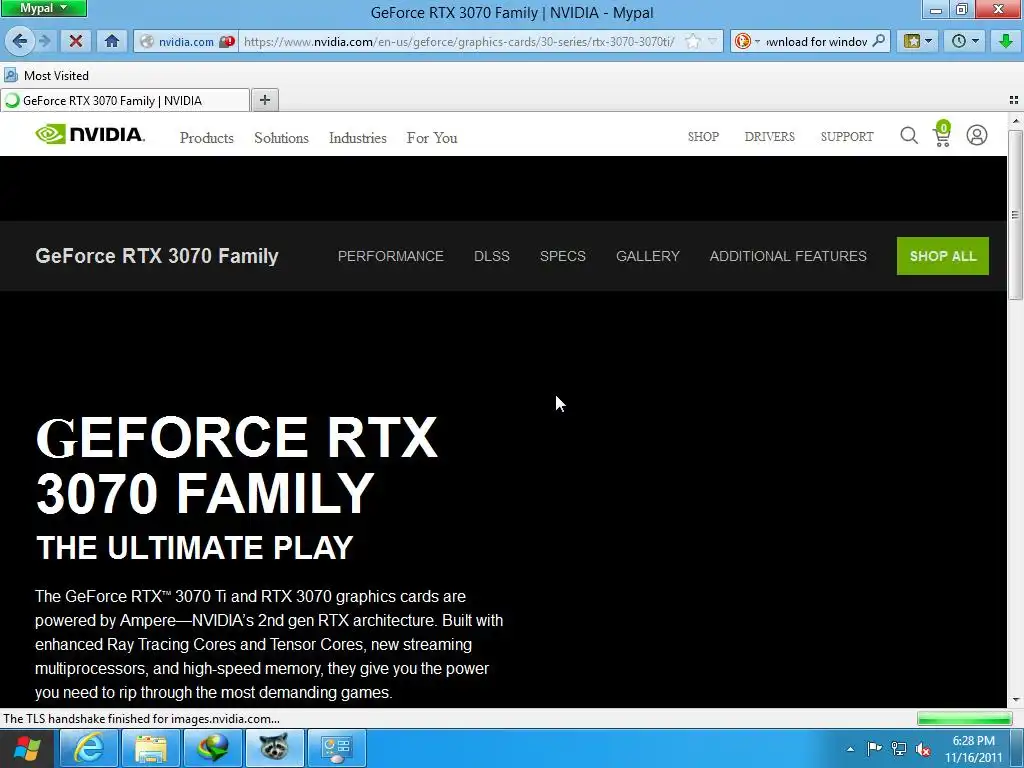Open Internet Download Manager taskbar icon
The image size is (1024, 768).
point(212,748)
